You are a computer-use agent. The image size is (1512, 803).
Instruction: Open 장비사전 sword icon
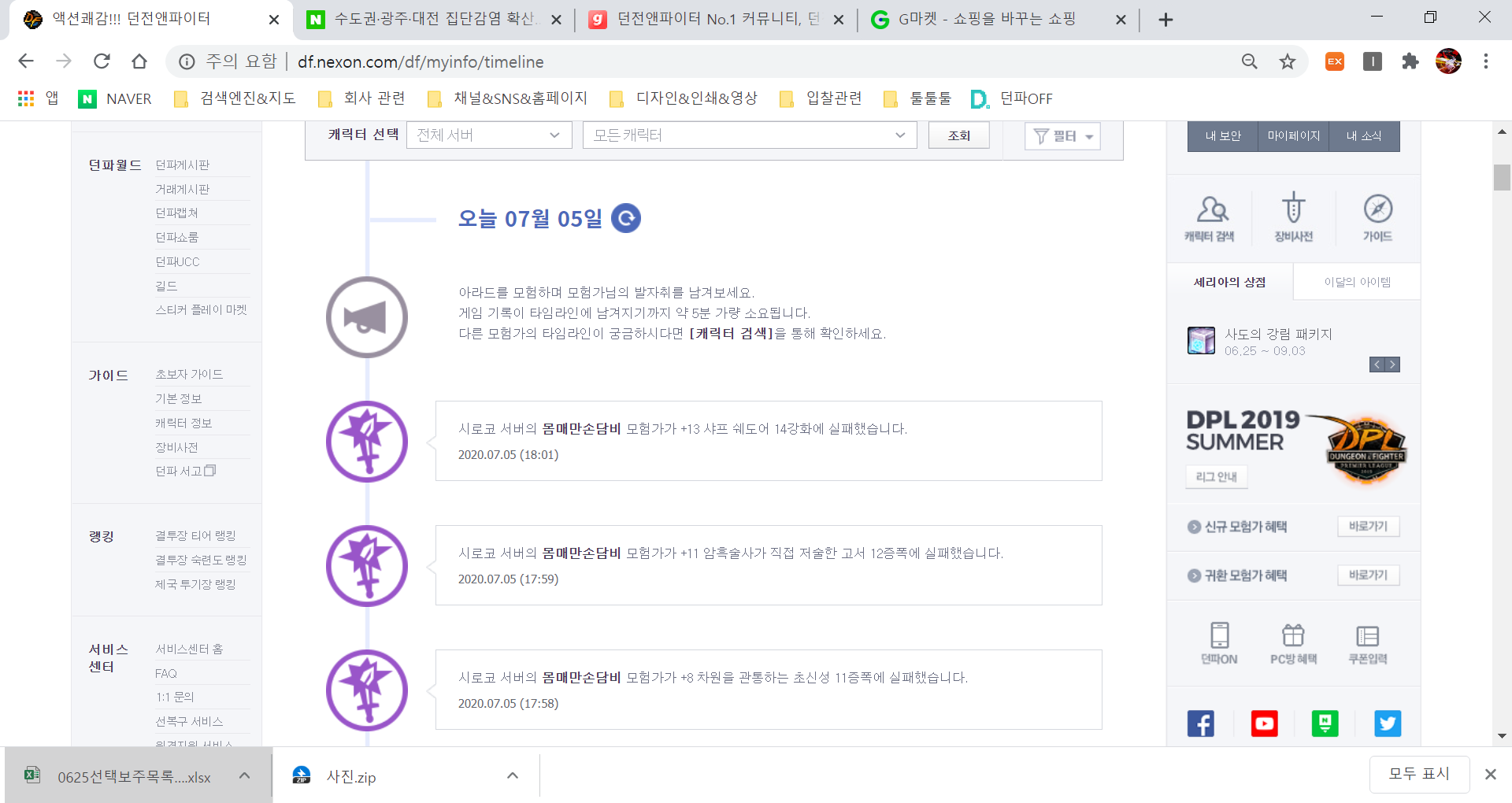tap(1294, 218)
